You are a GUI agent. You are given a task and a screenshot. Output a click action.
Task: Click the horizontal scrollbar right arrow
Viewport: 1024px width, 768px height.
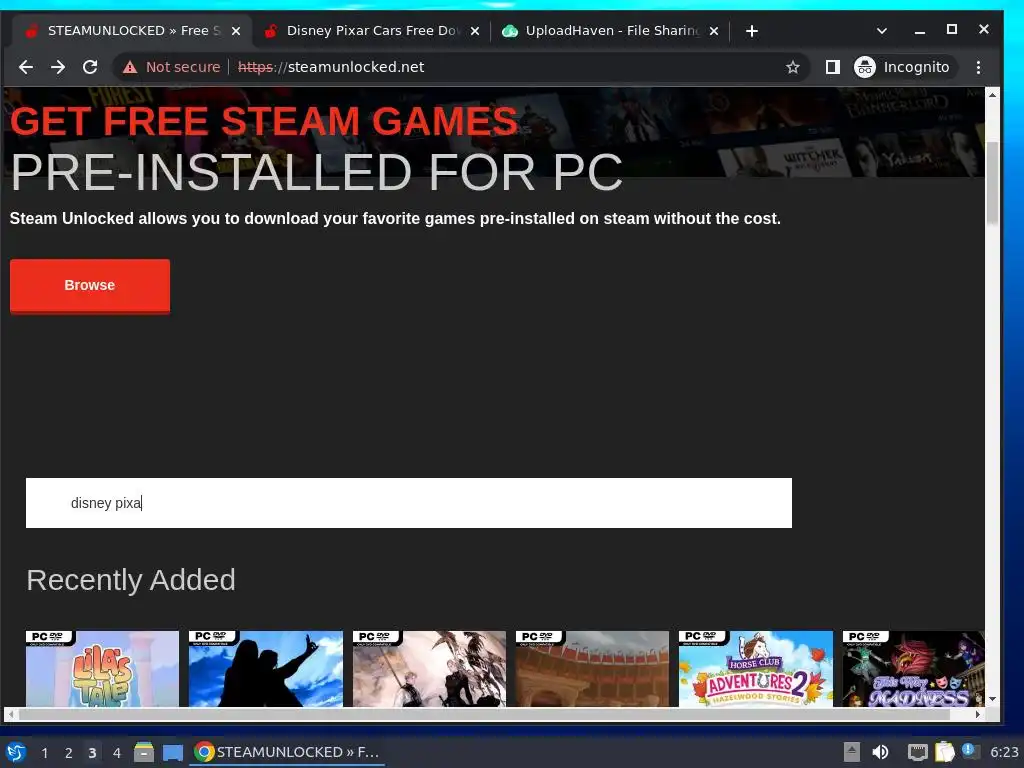(x=978, y=714)
